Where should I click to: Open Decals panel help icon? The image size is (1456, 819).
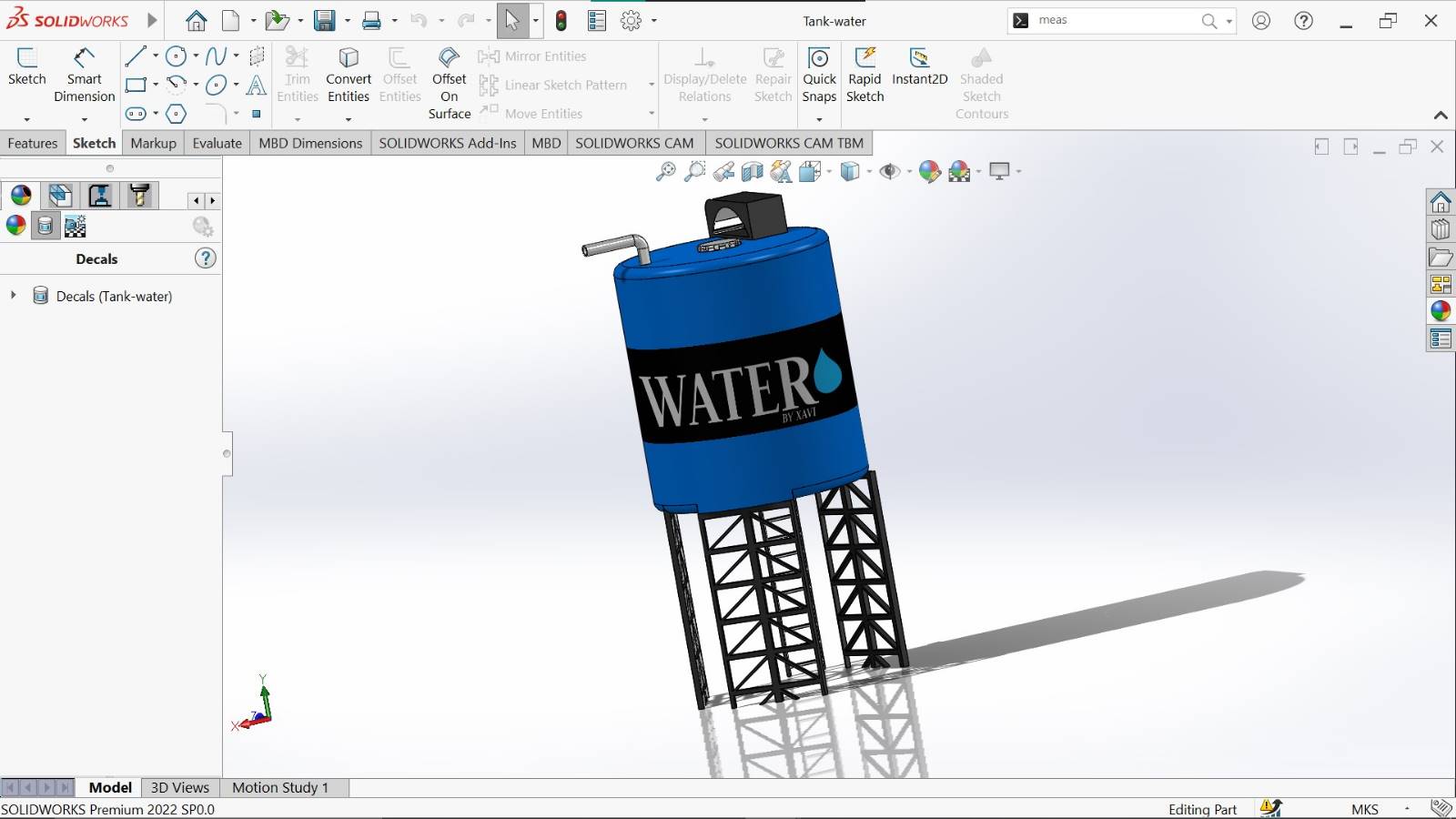206,258
